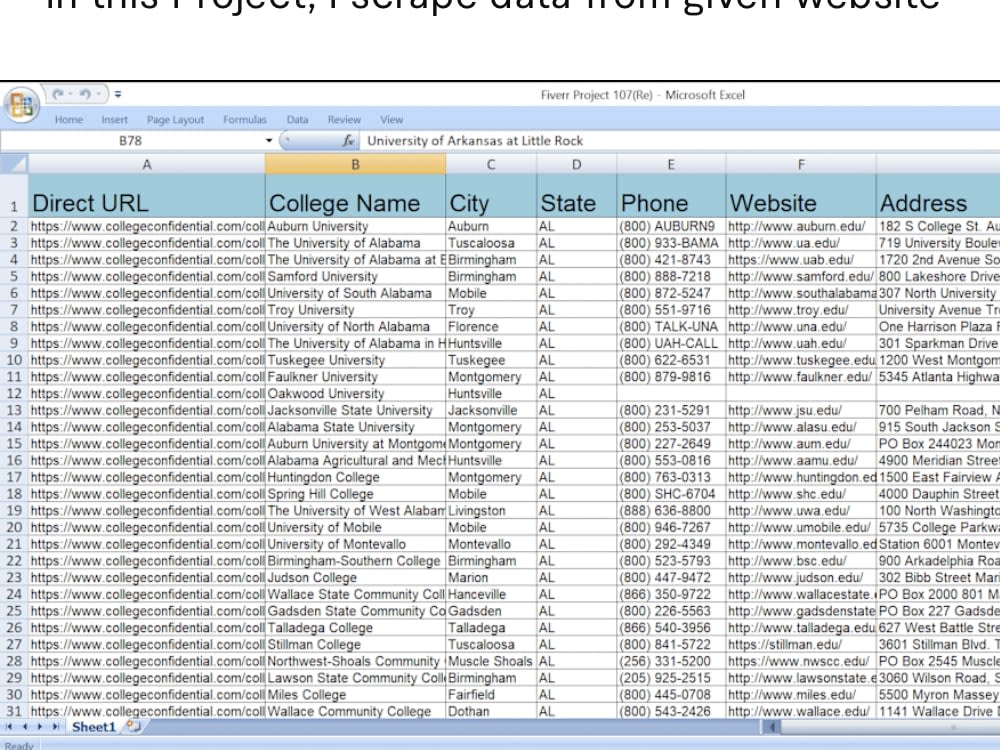Switch to the View tab

point(392,119)
